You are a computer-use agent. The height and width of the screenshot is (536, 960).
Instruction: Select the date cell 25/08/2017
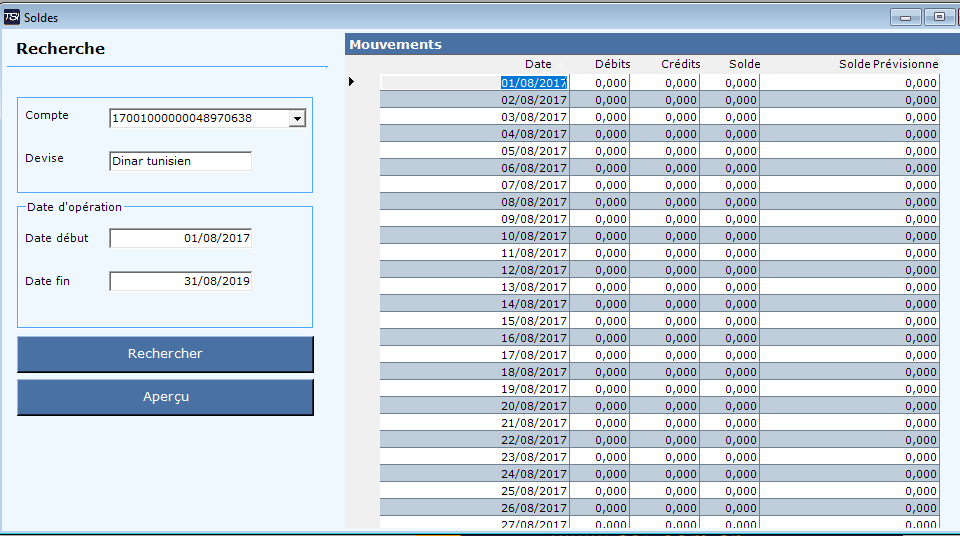click(474, 491)
